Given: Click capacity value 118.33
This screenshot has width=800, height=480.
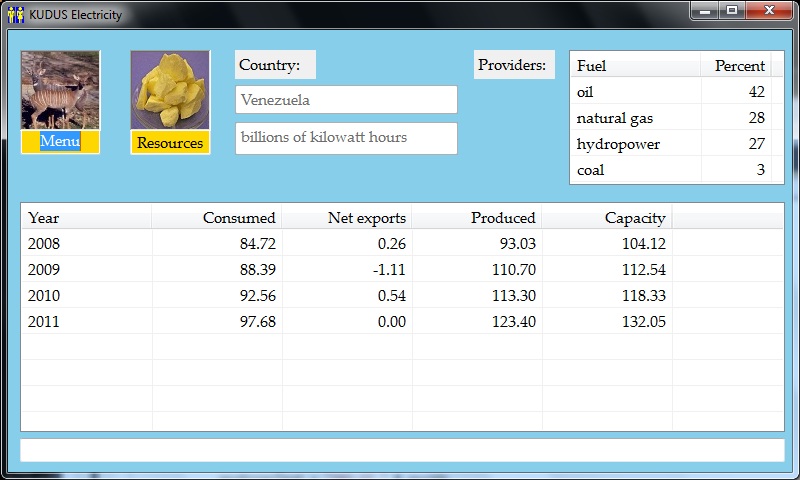Looking at the screenshot, I should [644, 296].
